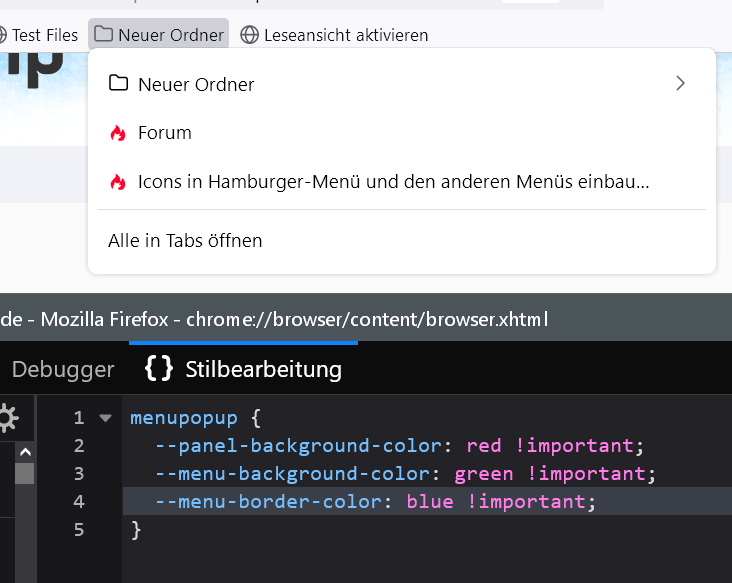Click the folder icon on Neuer Ordner toolbar bookmark

(x=103, y=34)
